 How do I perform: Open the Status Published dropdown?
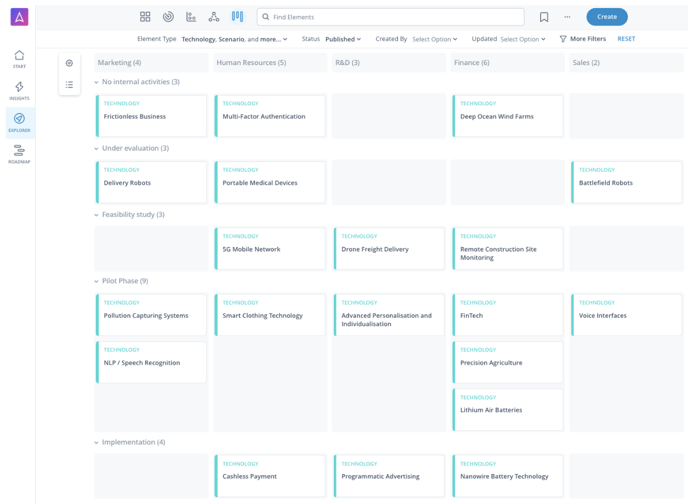click(x=343, y=39)
